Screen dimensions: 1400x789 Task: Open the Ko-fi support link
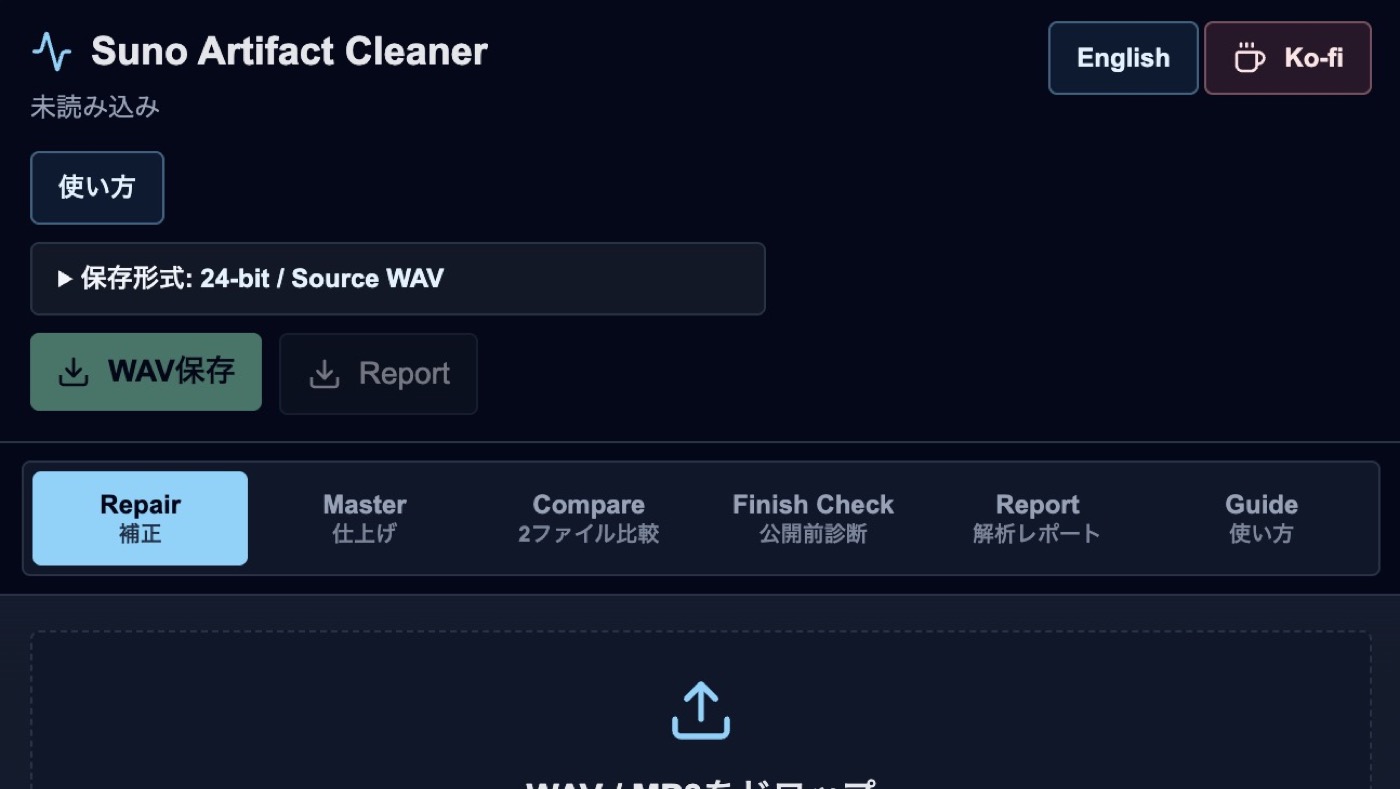coord(1288,58)
